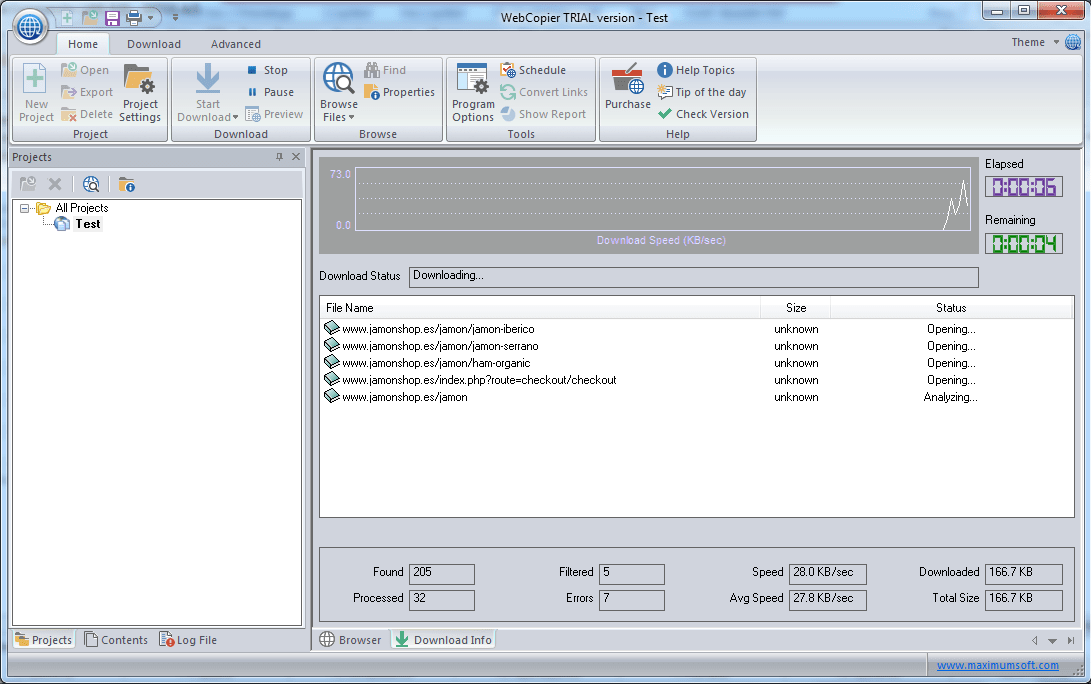The image size is (1091, 684).
Task: Click Show Report
Action: 543,114
